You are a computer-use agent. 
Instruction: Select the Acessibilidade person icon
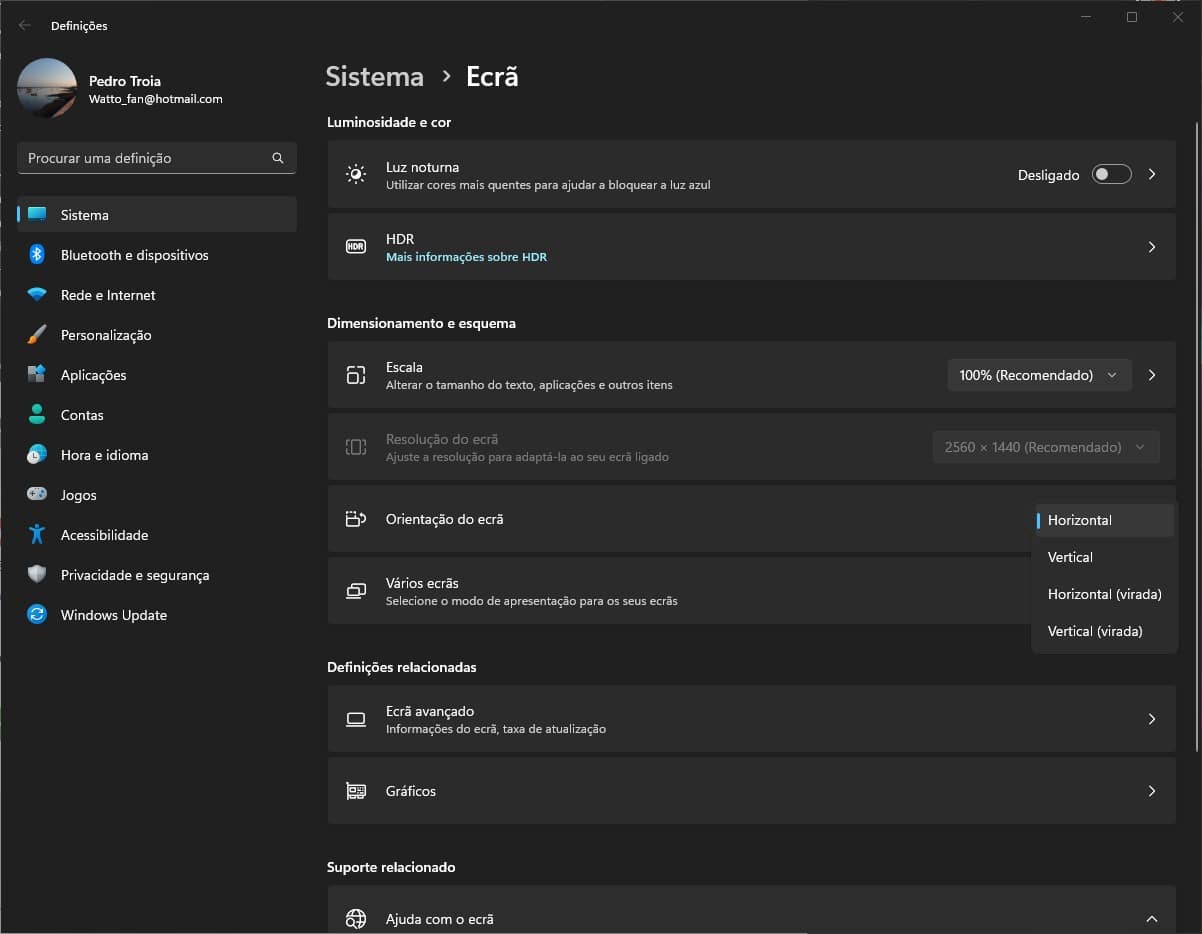37,535
